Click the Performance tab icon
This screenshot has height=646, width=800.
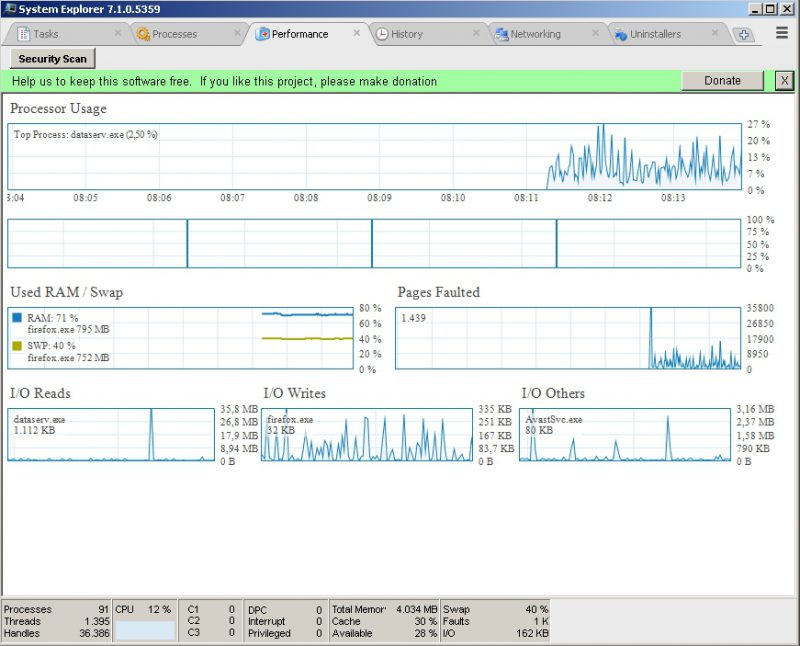tap(262, 34)
